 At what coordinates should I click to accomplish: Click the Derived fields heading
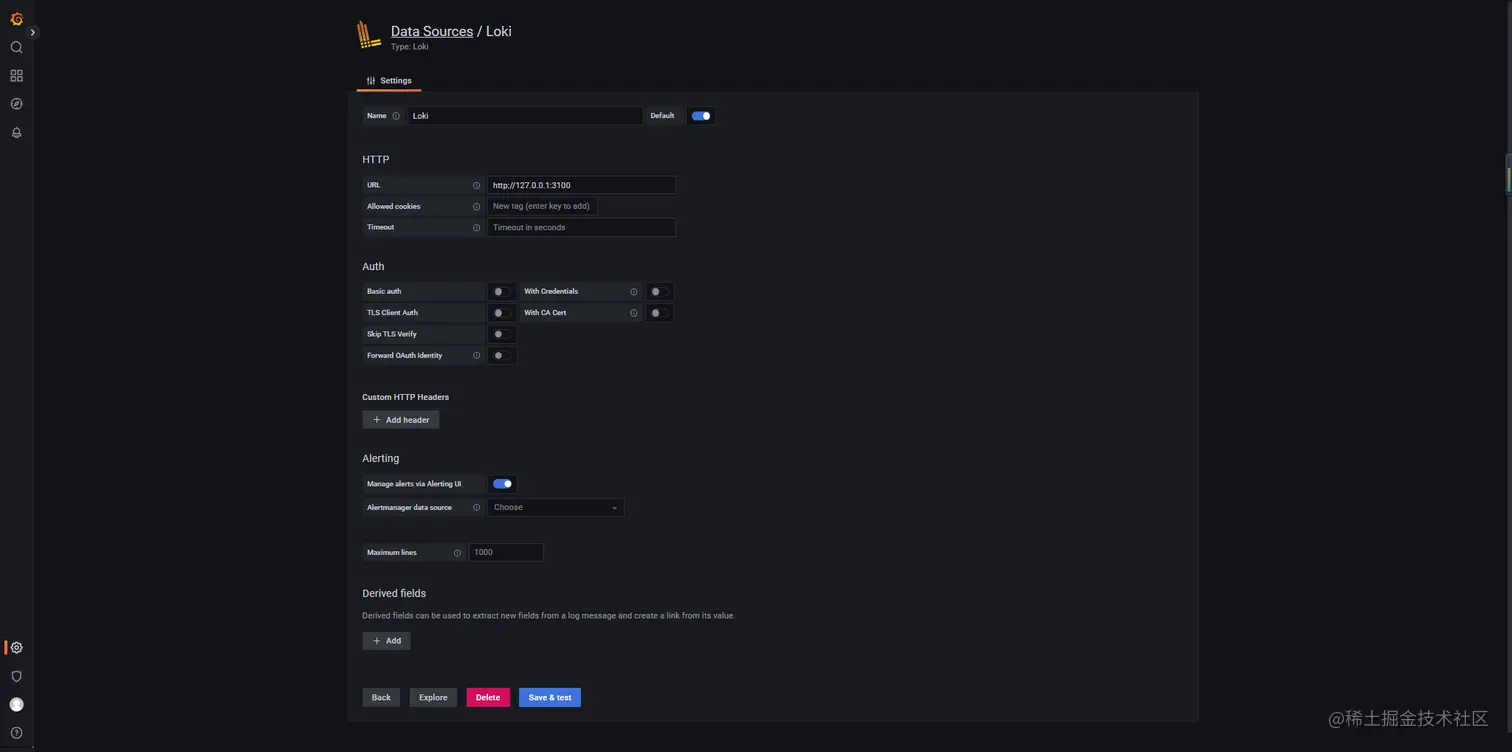[x=394, y=594]
